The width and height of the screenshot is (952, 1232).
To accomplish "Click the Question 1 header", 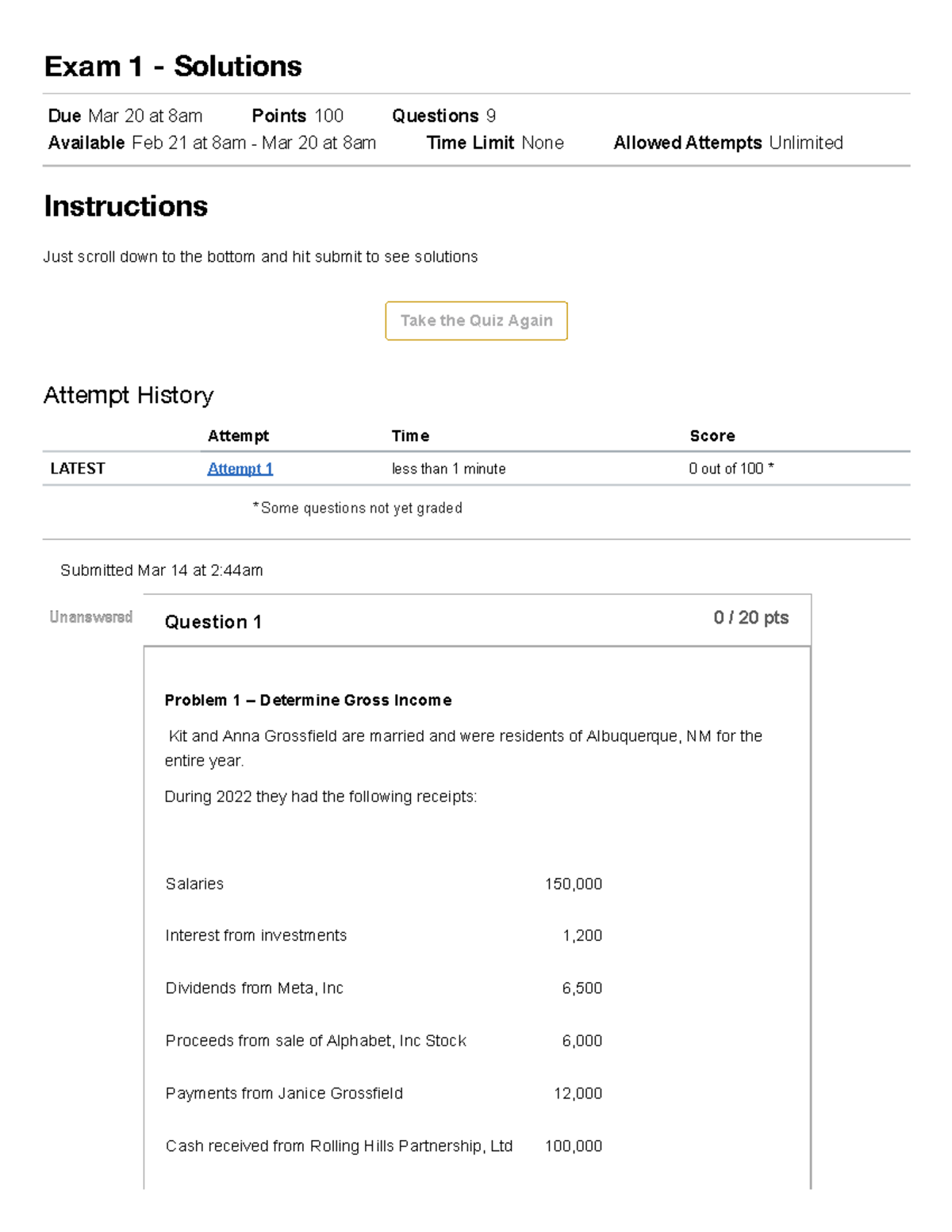I will 213,622.
